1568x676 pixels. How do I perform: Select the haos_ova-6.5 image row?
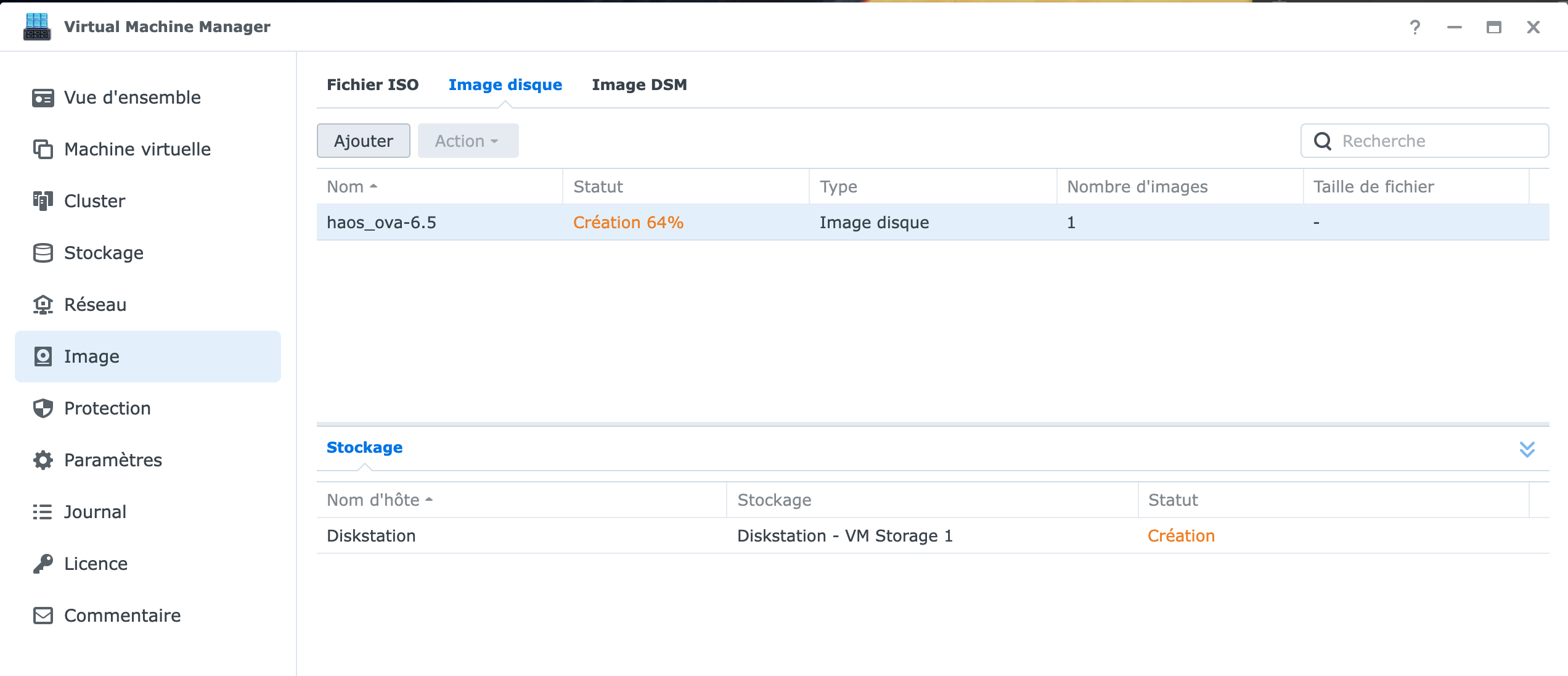pos(933,223)
